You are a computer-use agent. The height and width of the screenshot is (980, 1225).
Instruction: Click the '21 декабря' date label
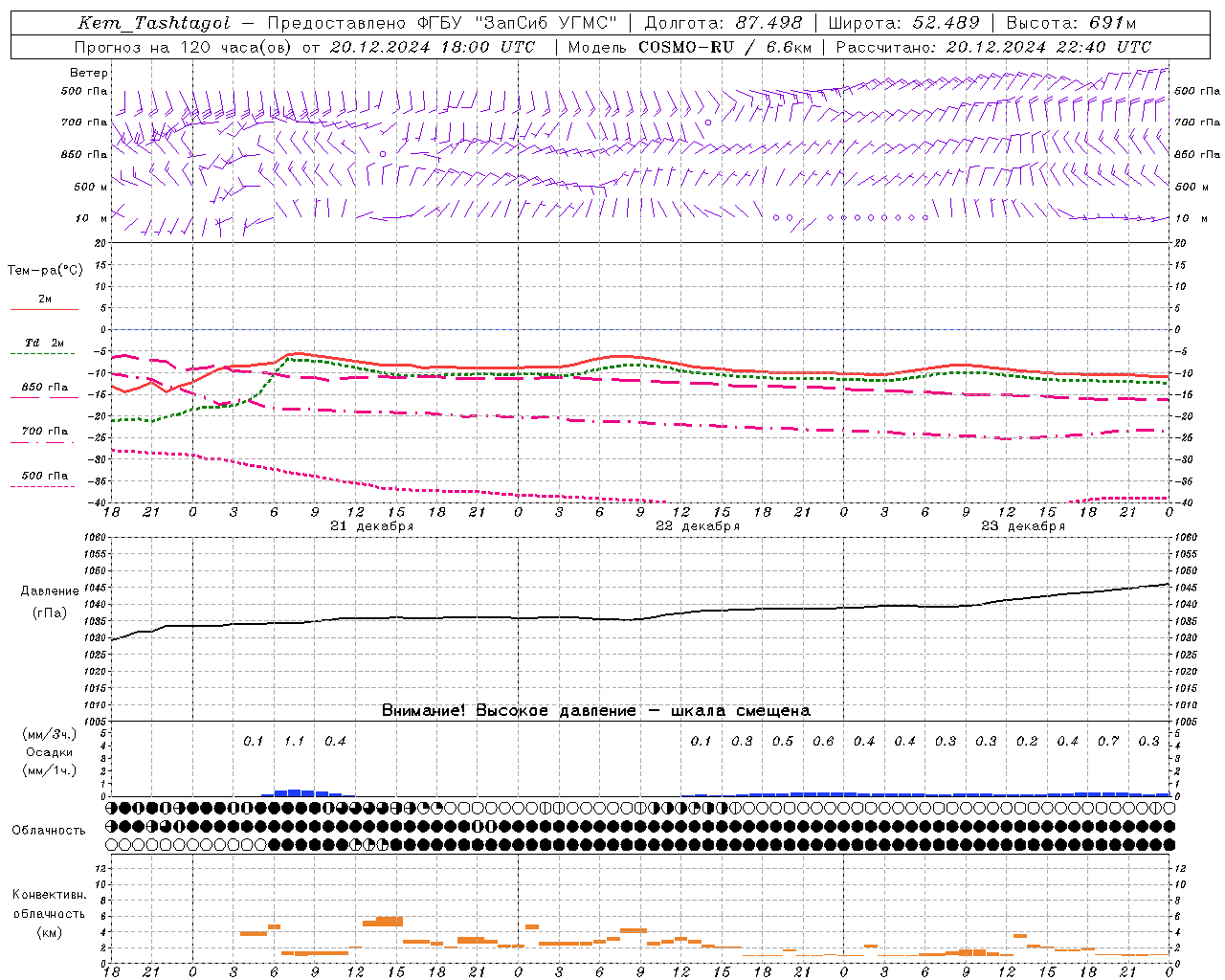click(x=372, y=526)
